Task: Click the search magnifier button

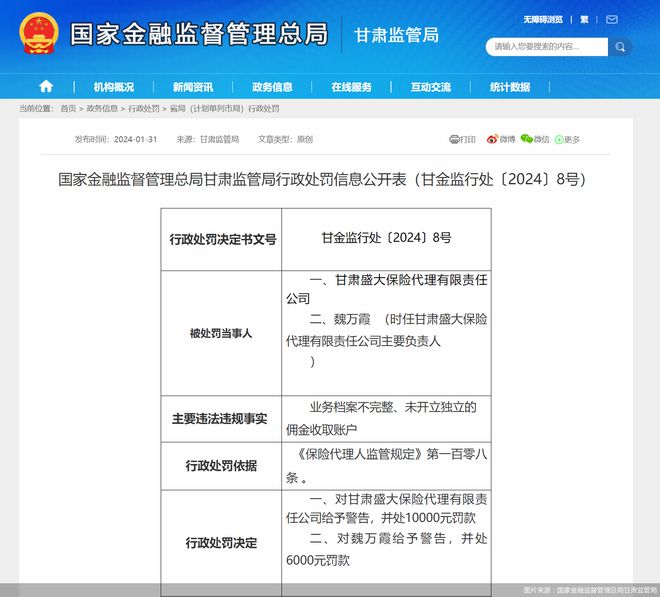Action: tap(621, 47)
